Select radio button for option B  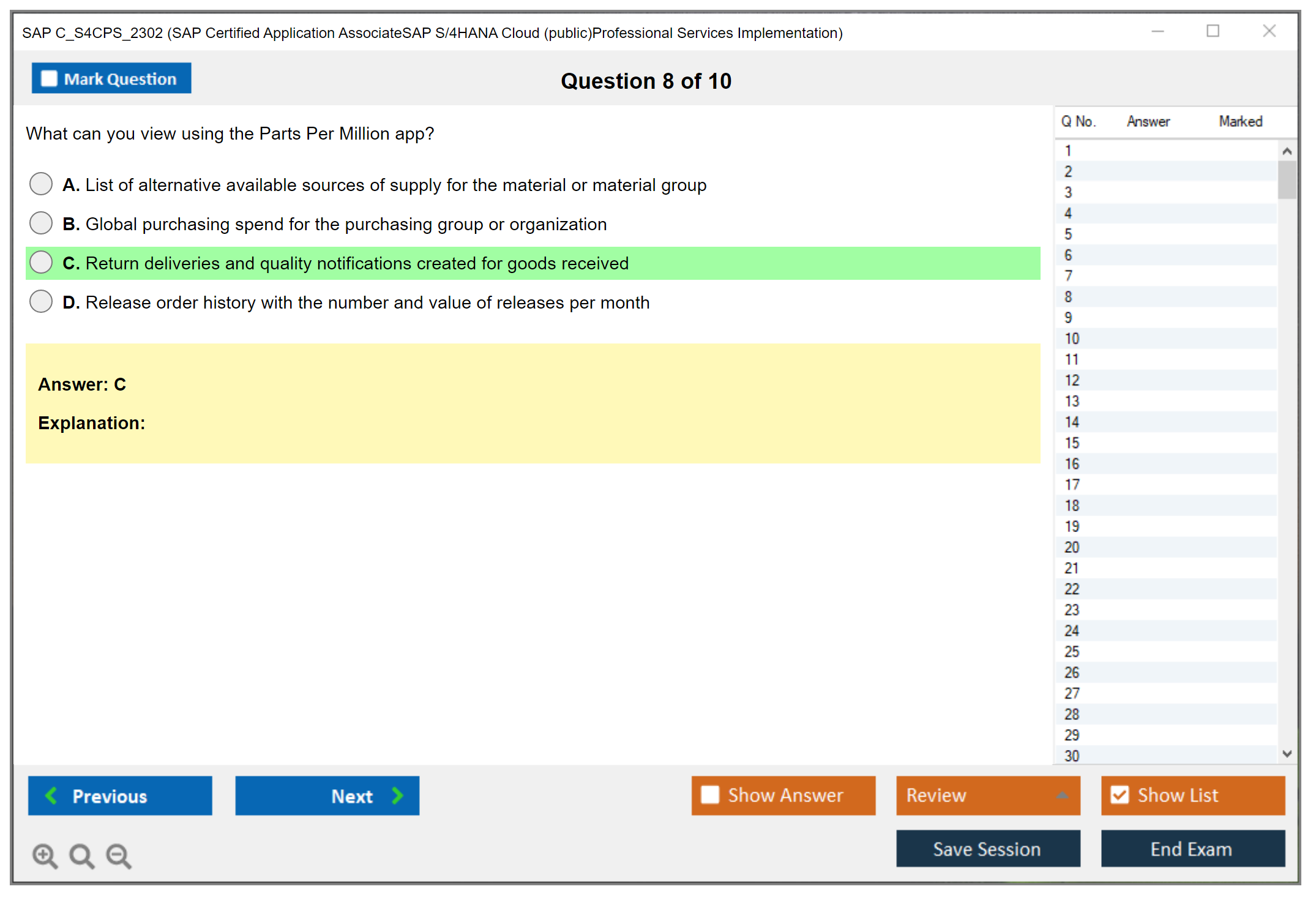[41, 223]
